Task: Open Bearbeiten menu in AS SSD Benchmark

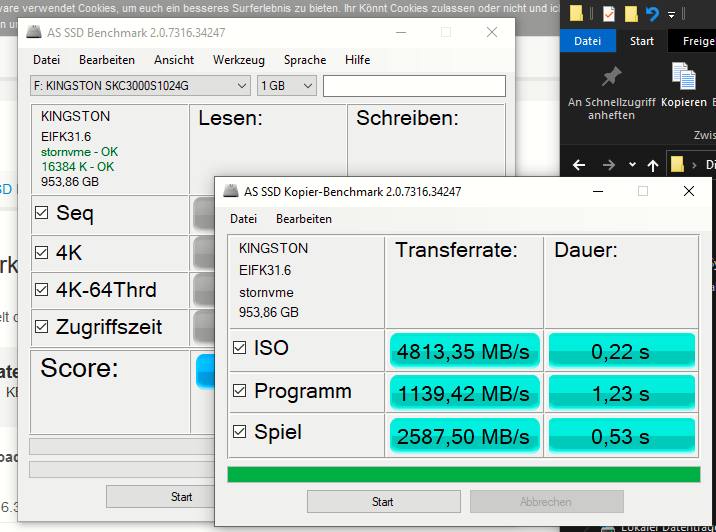Action: pos(107,60)
